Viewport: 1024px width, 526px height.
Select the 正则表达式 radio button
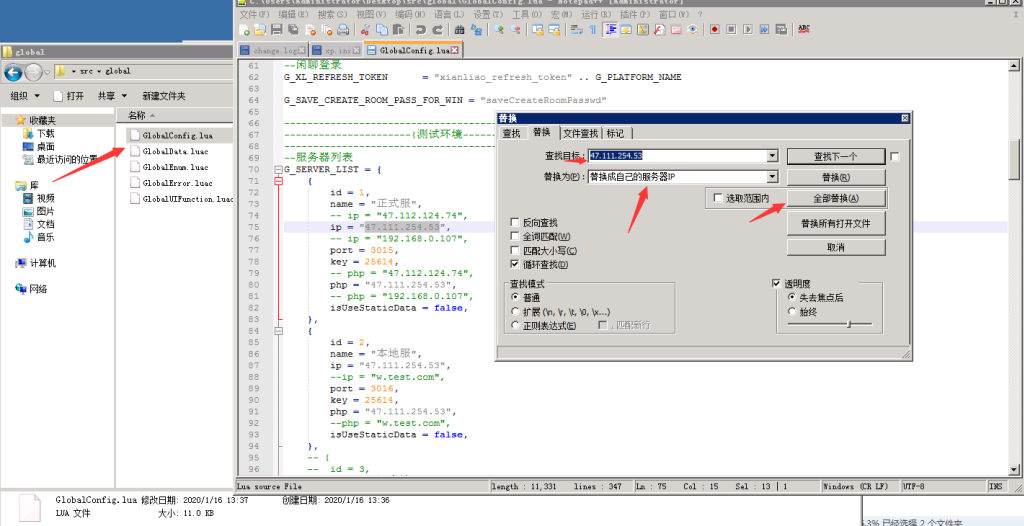point(515,325)
